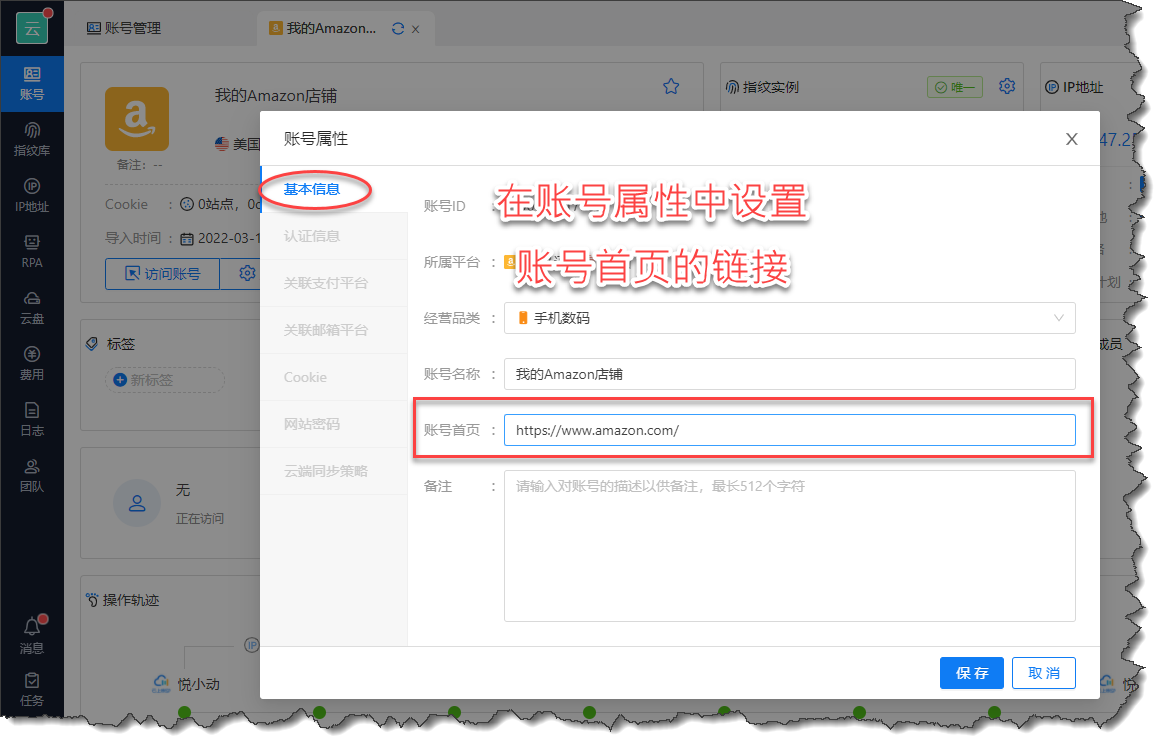The width and height of the screenshot is (1168, 753).
Task: Click the 访问账号 button
Action: [162, 273]
